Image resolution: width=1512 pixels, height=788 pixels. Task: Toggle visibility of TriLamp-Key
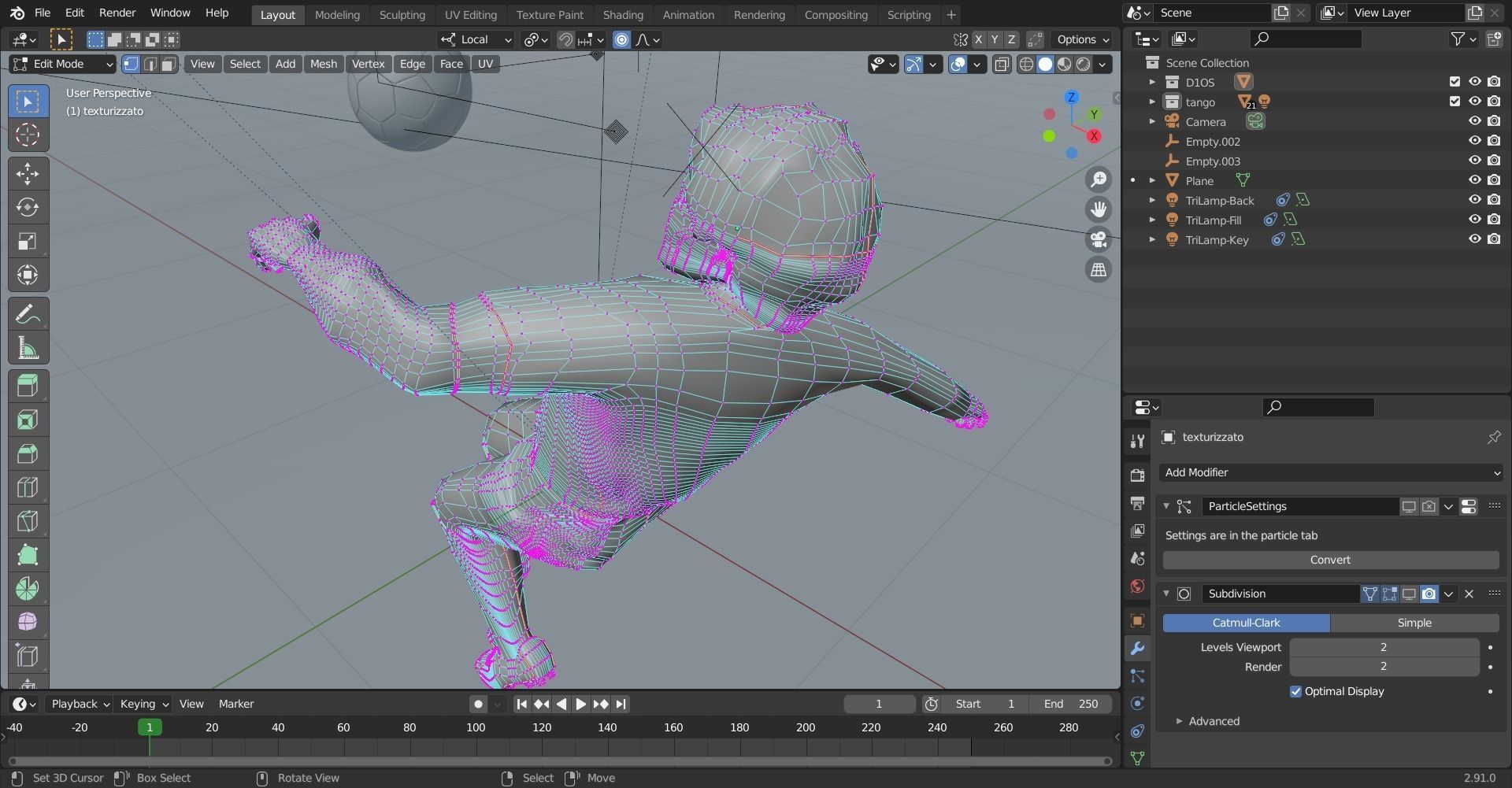pyautogui.click(x=1475, y=239)
